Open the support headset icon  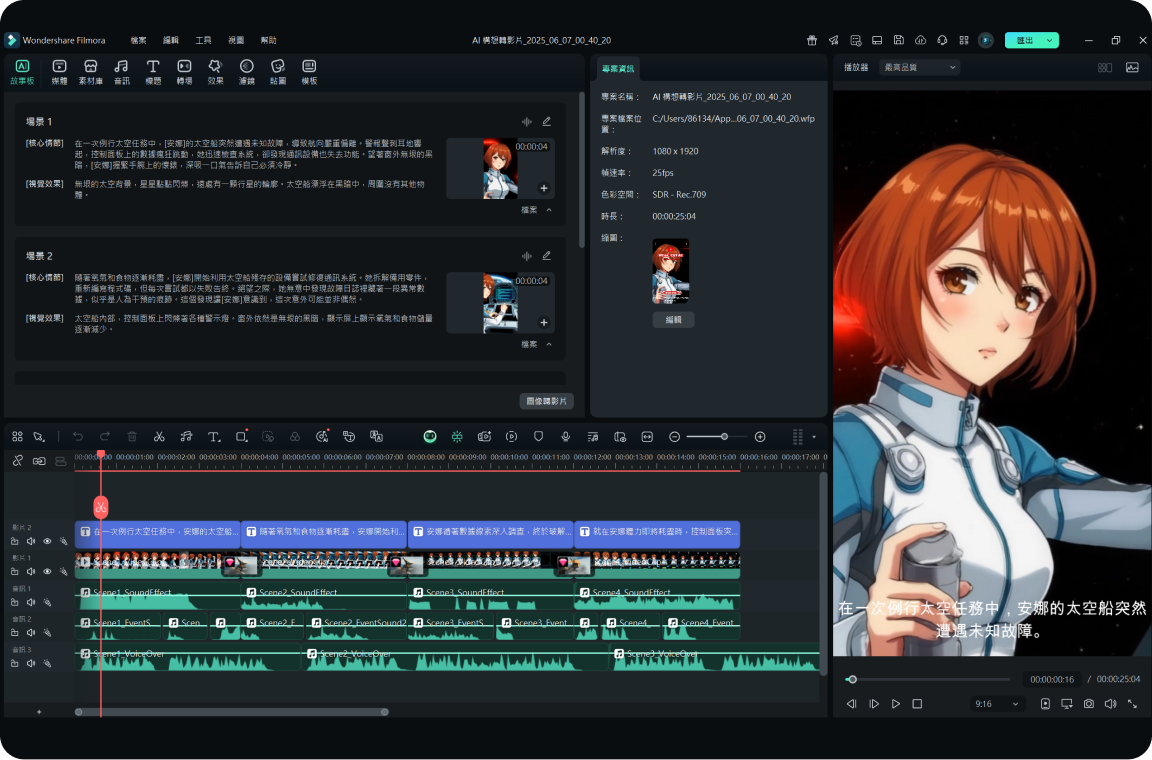click(x=942, y=40)
